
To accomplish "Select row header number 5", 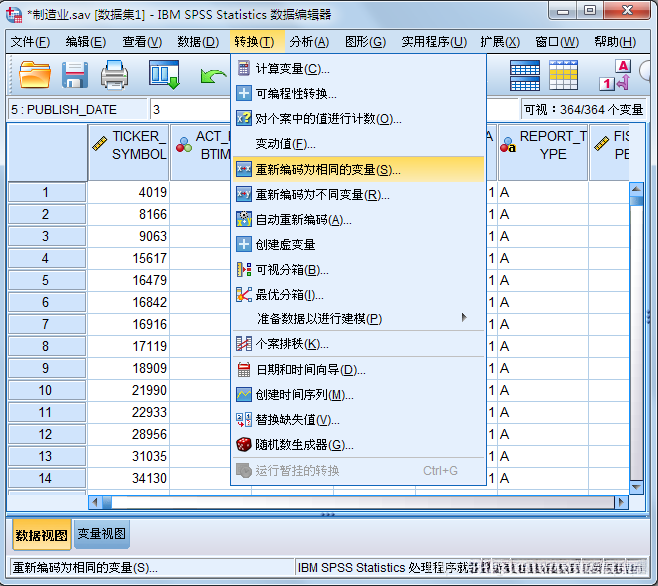I will coord(47,280).
